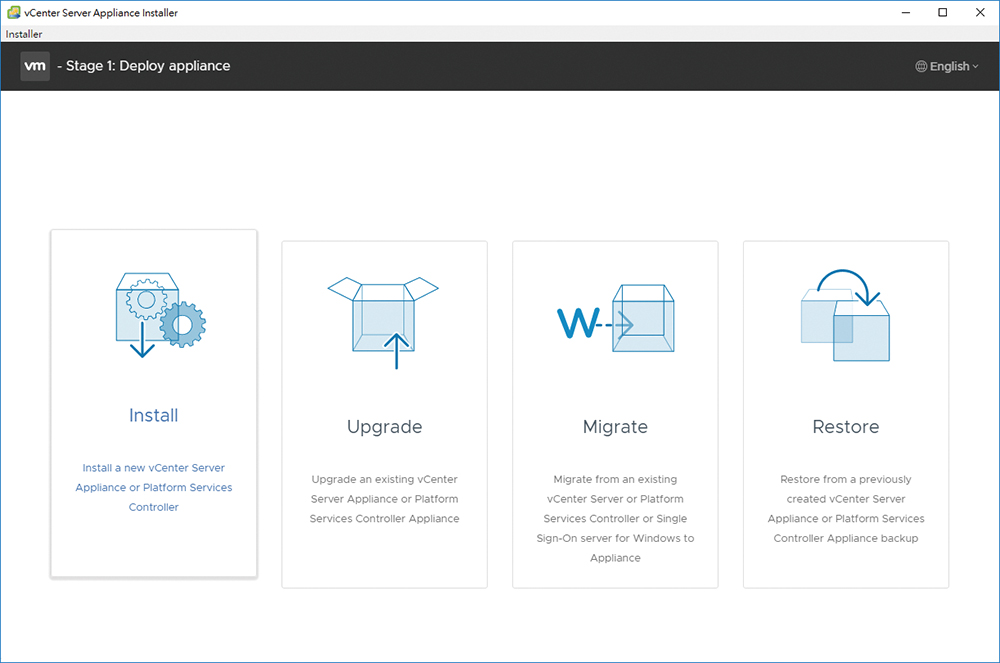Click the Install gears and box icon
The width and height of the screenshot is (1000, 663).
point(161,315)
